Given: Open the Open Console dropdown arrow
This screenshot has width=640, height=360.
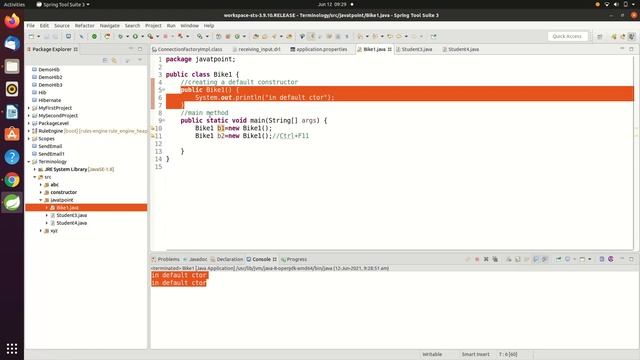Looking at the screenshot, I should (589, 259).
